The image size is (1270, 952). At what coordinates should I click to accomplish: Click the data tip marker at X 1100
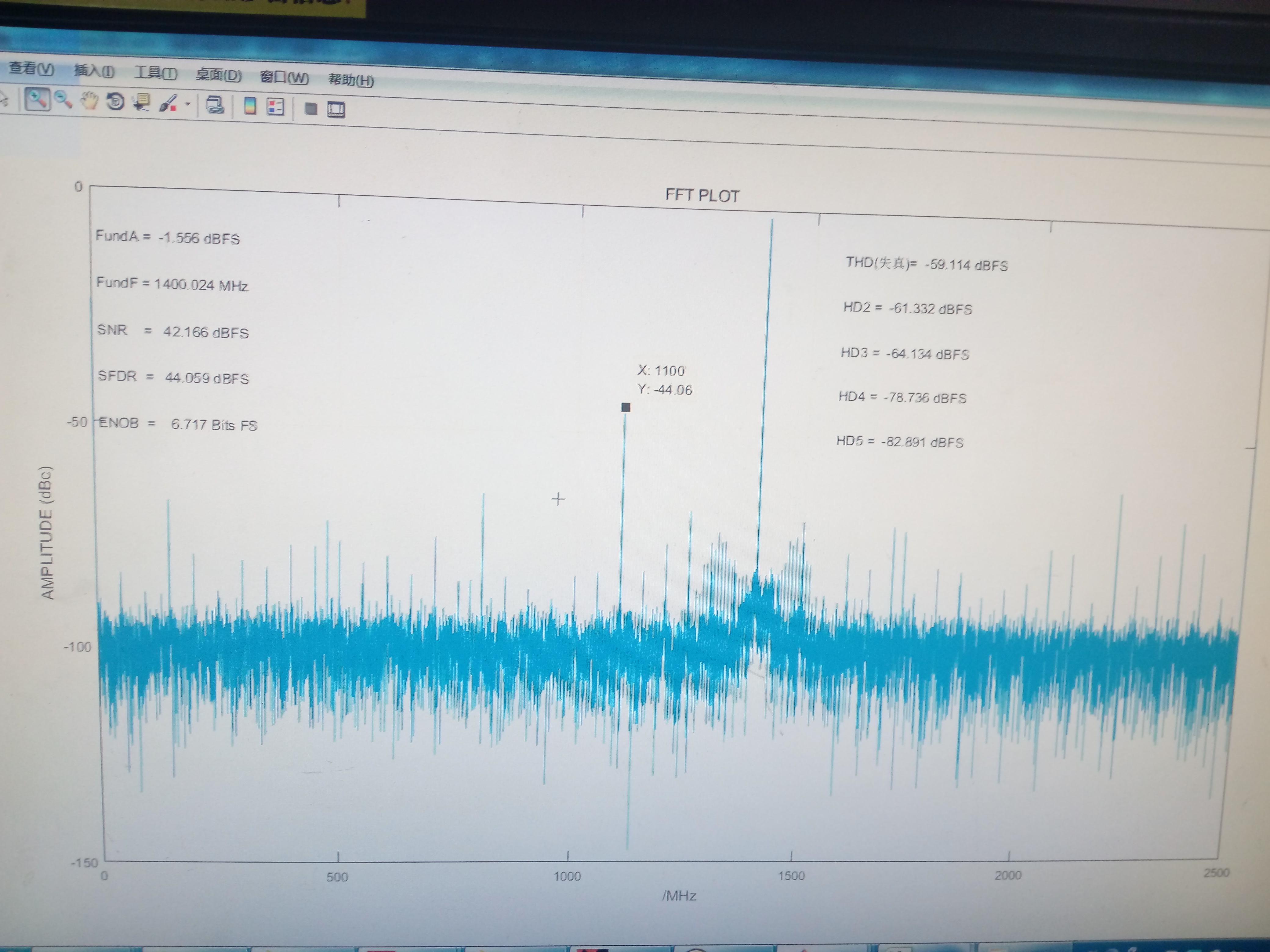tap(626, 407)
